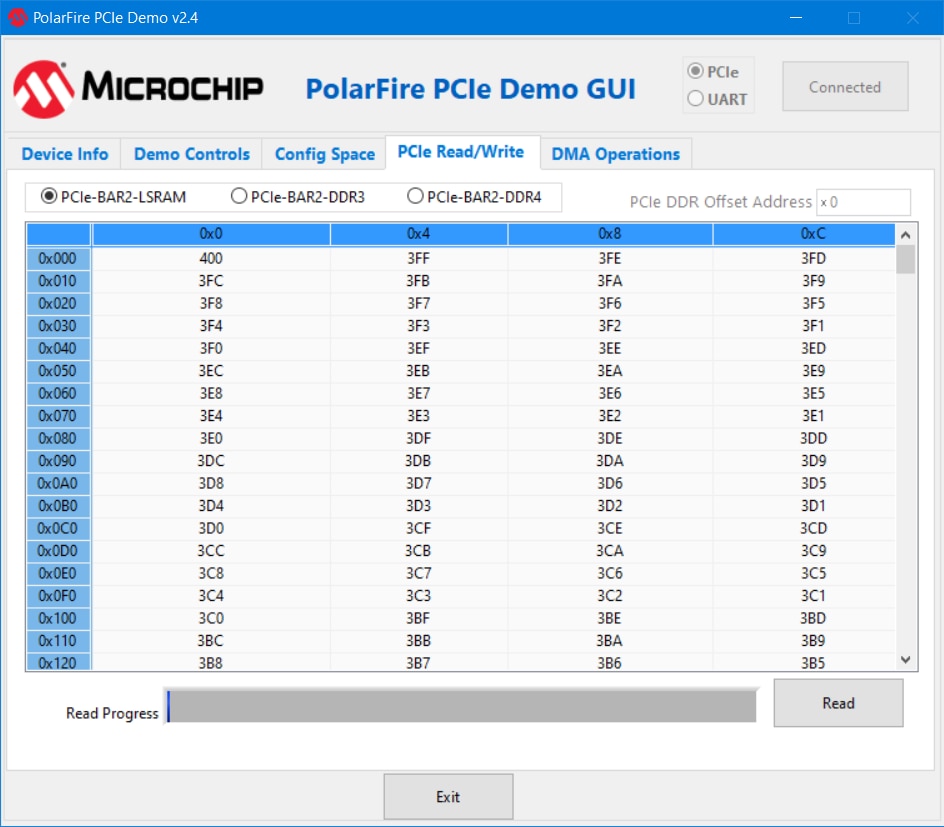Image resolution: width=944 pixels, height=827 pixels.
Task: Click the Exit button
Action: point(449,796)
